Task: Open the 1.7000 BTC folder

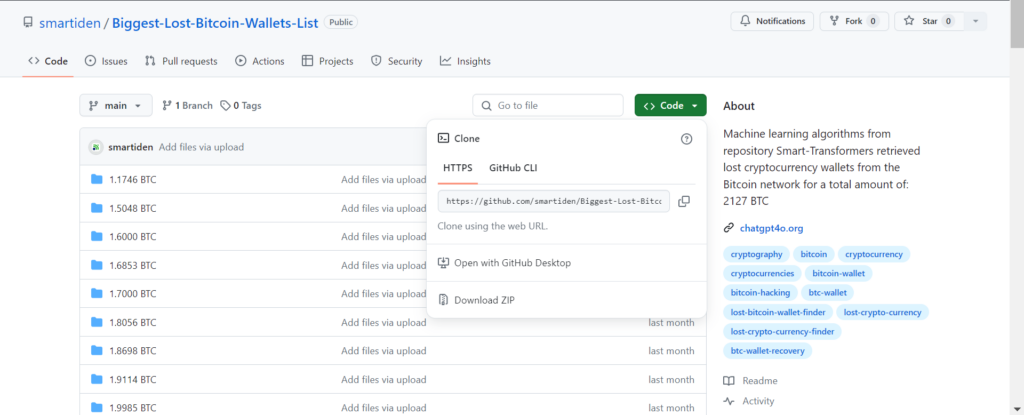Action: pos(133,293)
